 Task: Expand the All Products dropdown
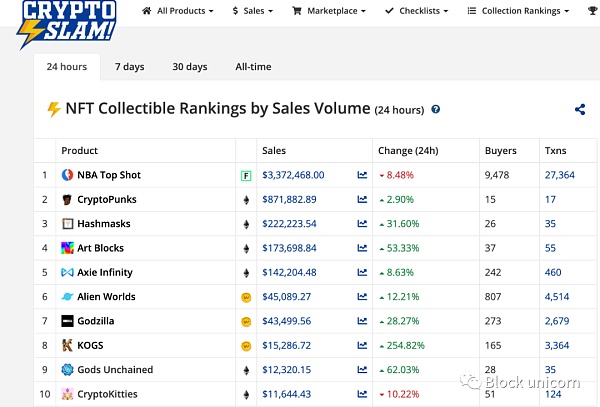(x=178, y=11)
